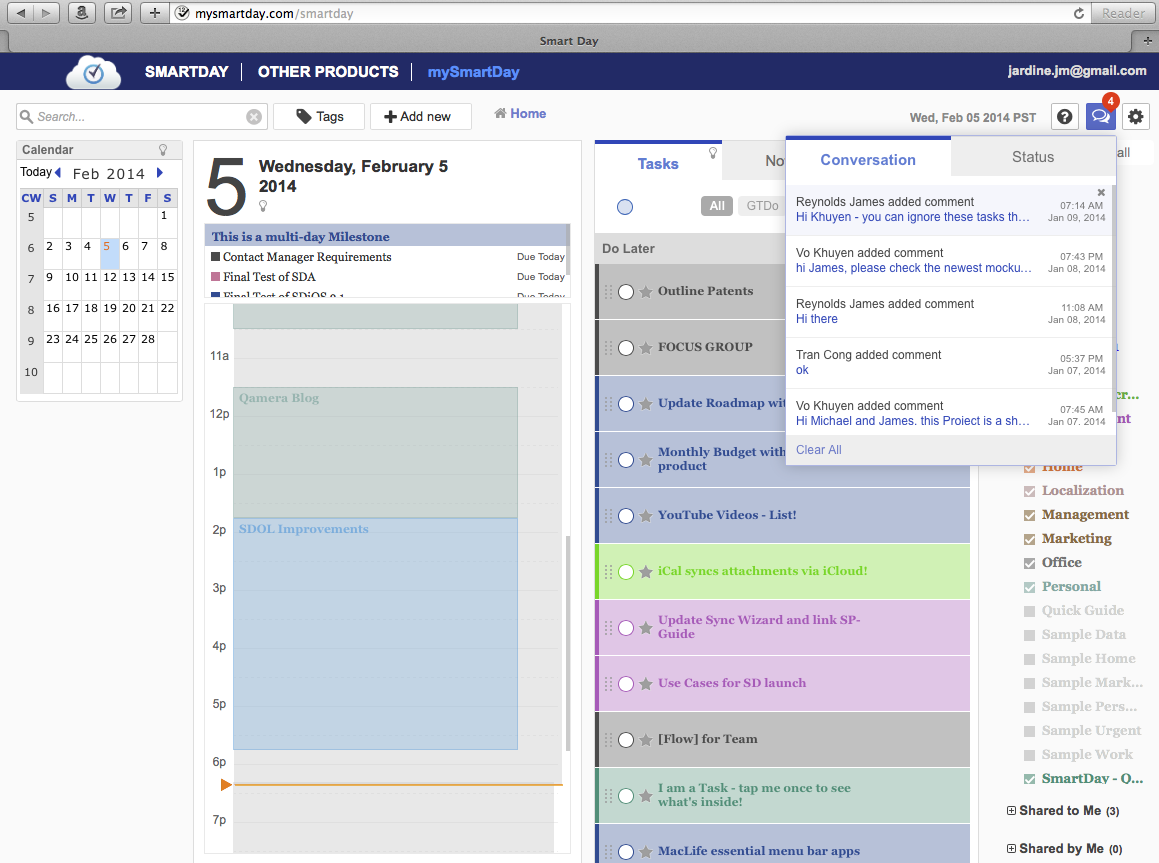Image resolution: width=1159 pixels, height=863 pixels.
Task: Click the Tasks tab lightbulb hint icon
Action: [713, 153]
